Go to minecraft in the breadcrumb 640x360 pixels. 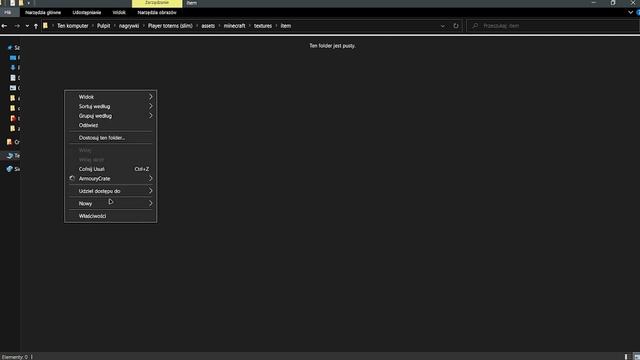[234, 26]
